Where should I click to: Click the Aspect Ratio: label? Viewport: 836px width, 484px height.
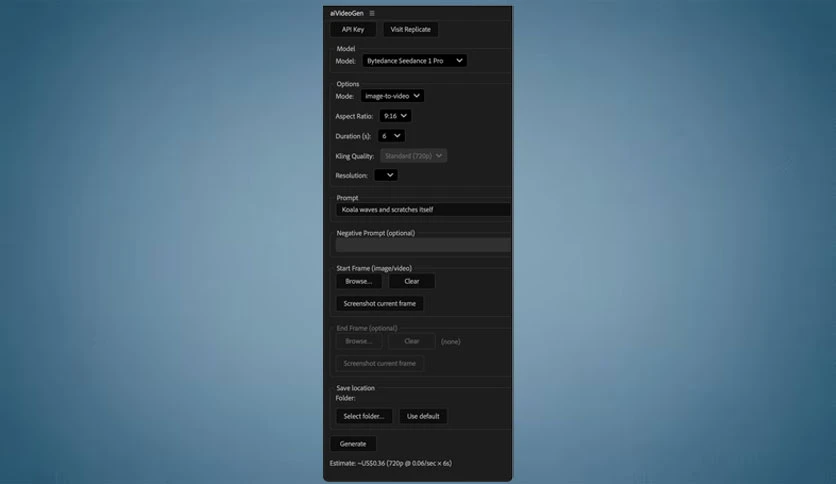(x=354, y=116)
